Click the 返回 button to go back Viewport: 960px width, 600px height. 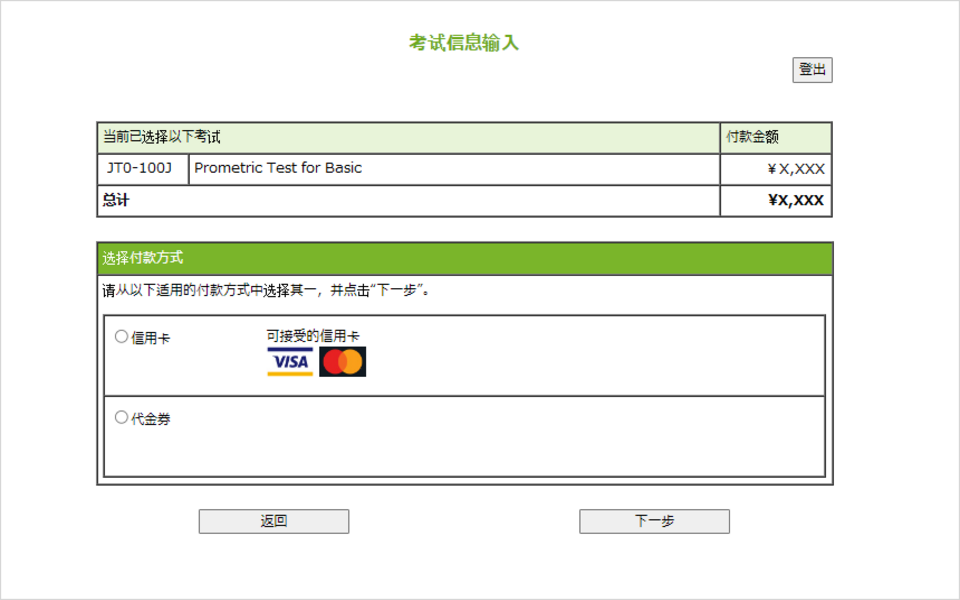273,521
